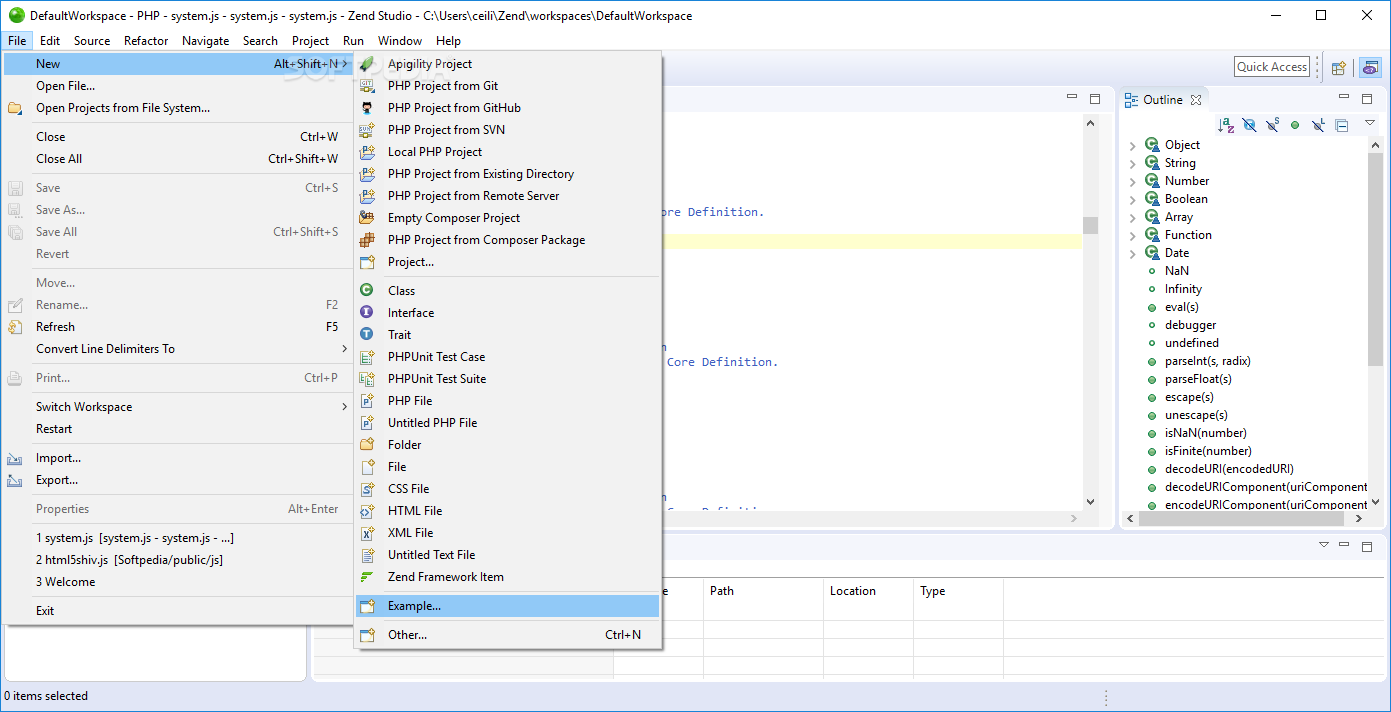Open the Switch Workspace submenu

(x=178, y=407)
